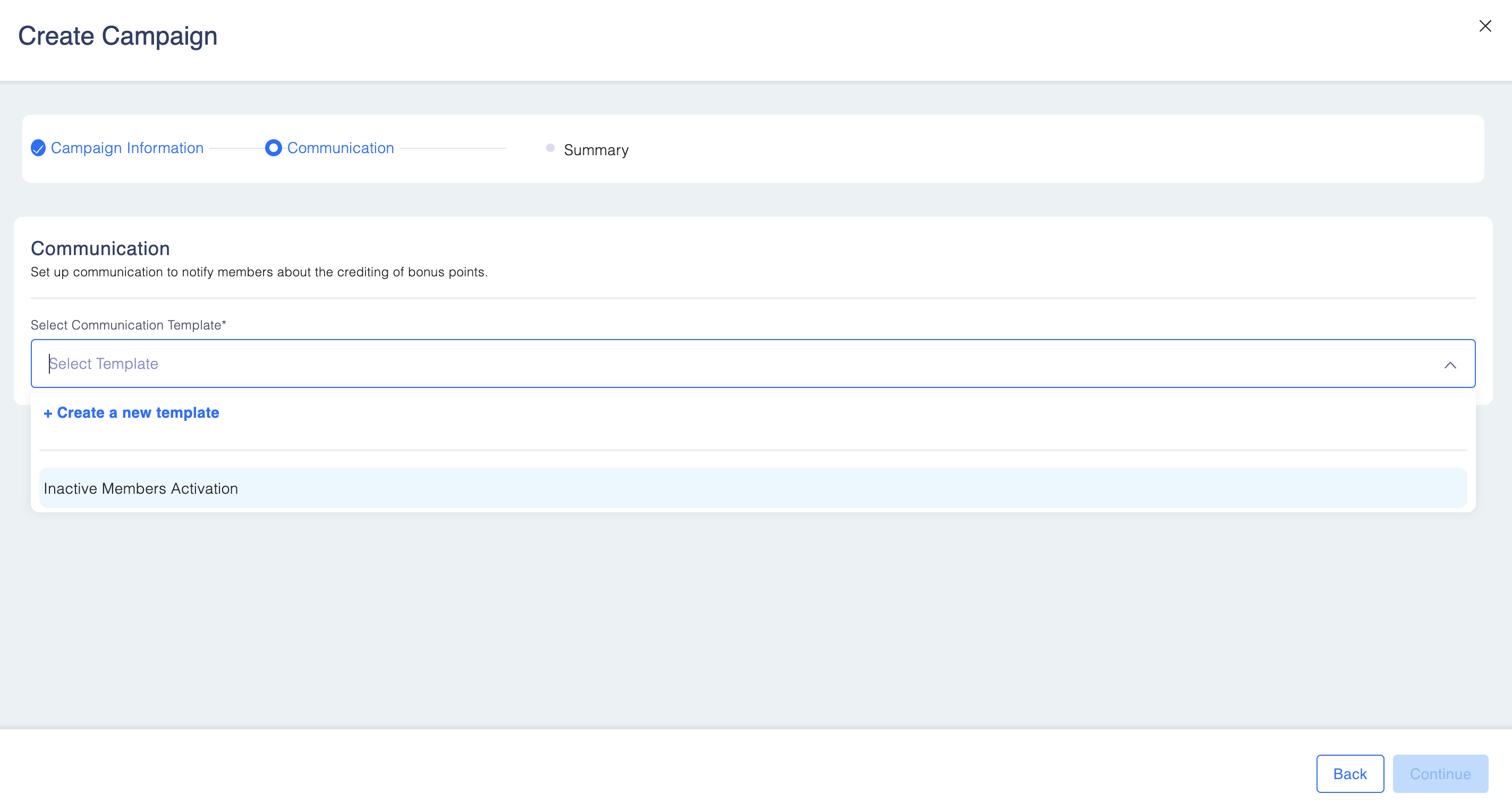Close the Create Campaign dialog

[x=1484, y=26]
